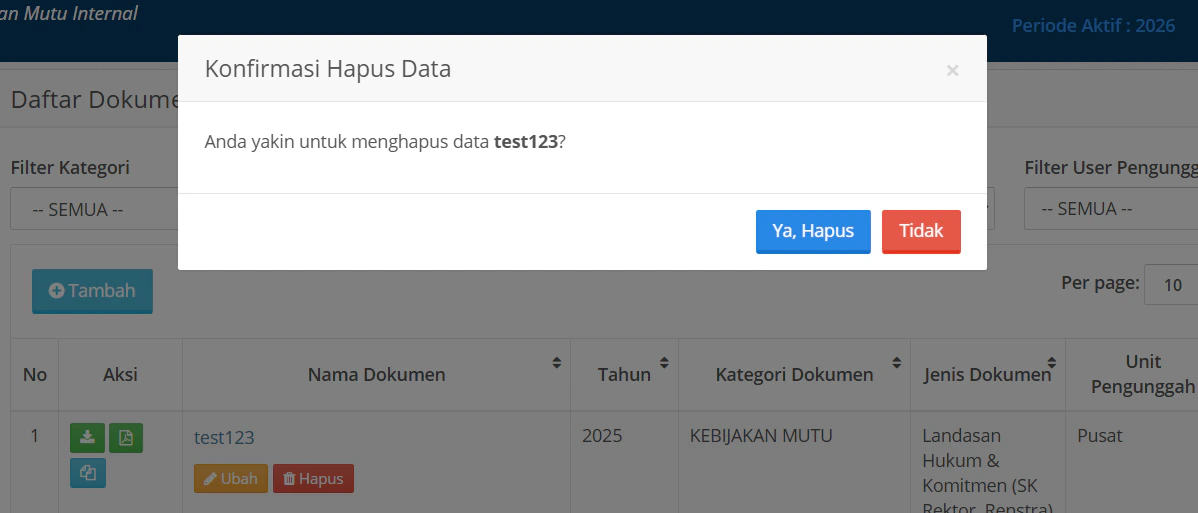Sort by Nama Dokumen column
Screen dimensions: 1198x513
point(376,375)
